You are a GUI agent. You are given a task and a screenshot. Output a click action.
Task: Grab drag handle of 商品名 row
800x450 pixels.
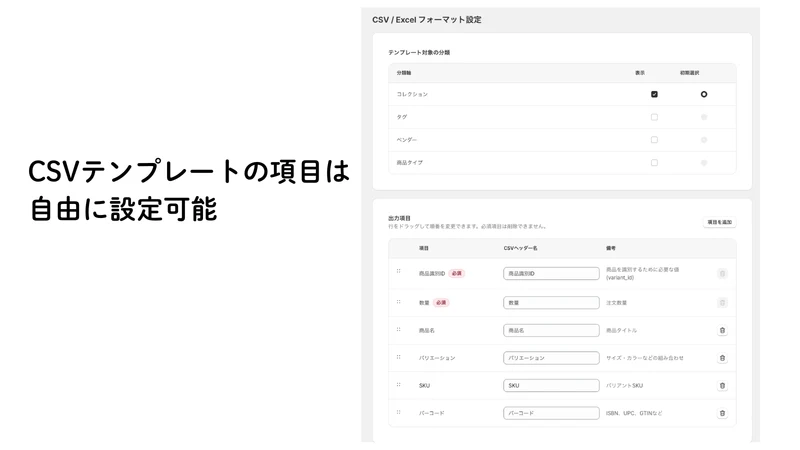point(398,329)
